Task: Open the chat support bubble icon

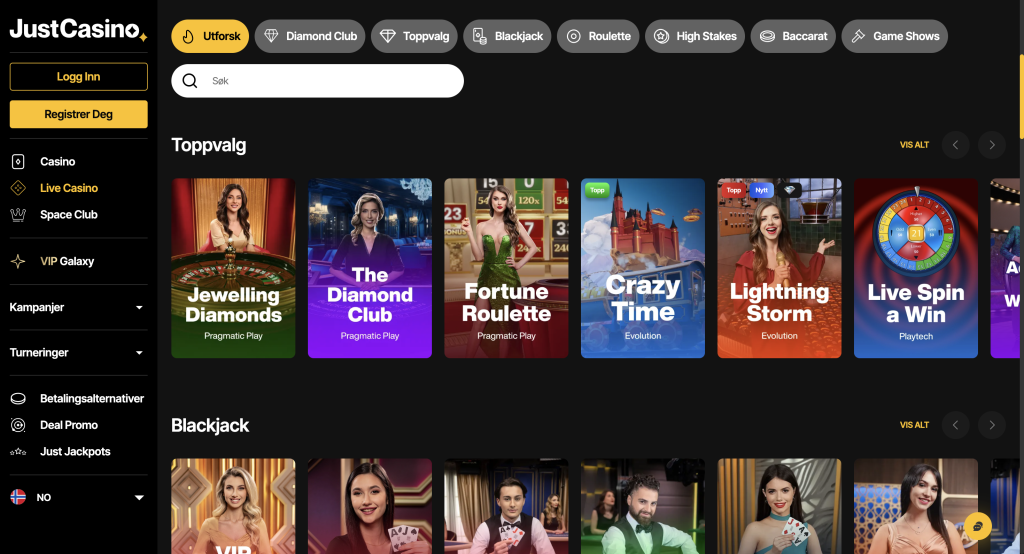Action: click(978, 526)
